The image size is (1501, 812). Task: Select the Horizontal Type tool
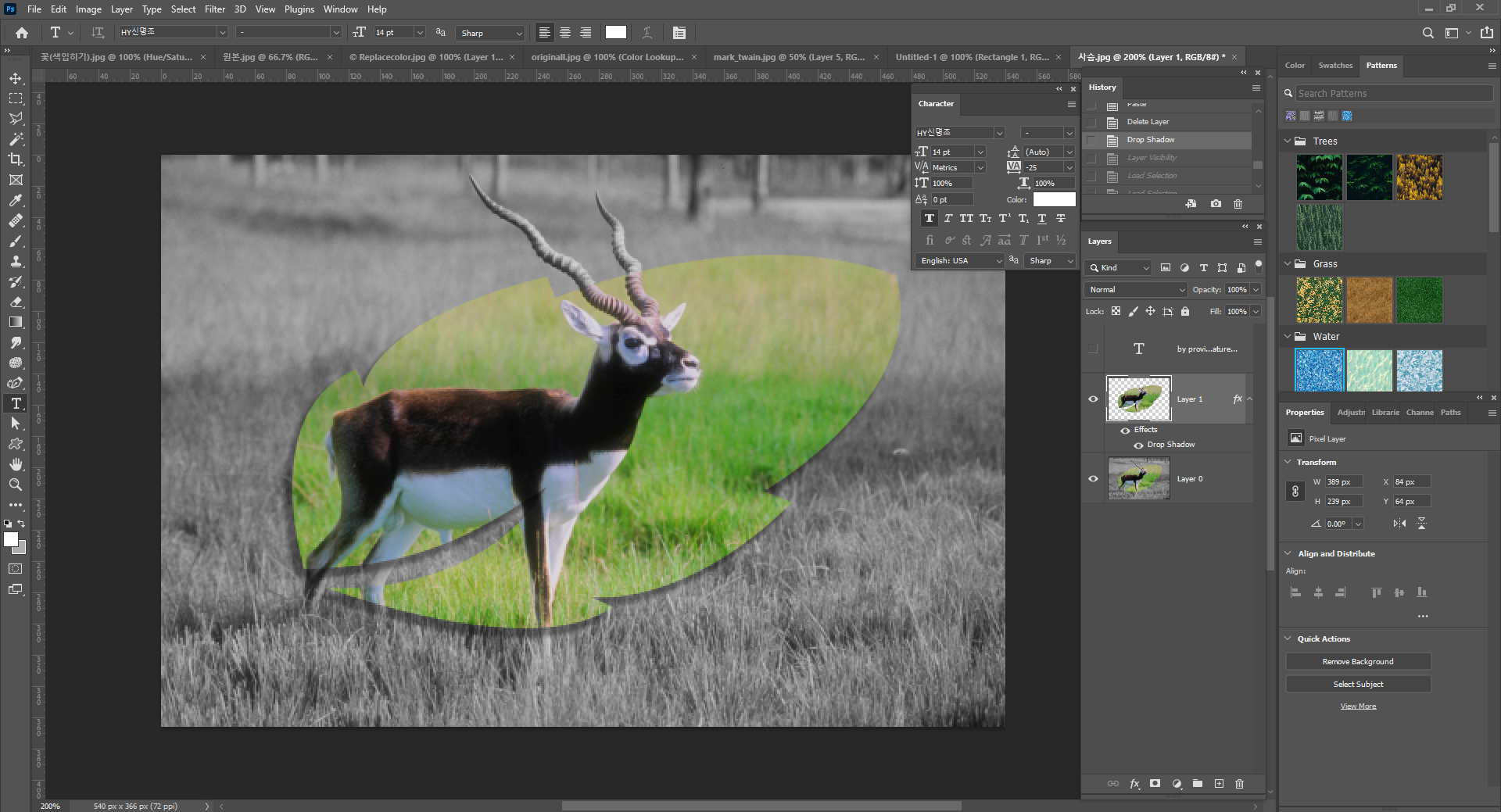(x=16, y=403)
